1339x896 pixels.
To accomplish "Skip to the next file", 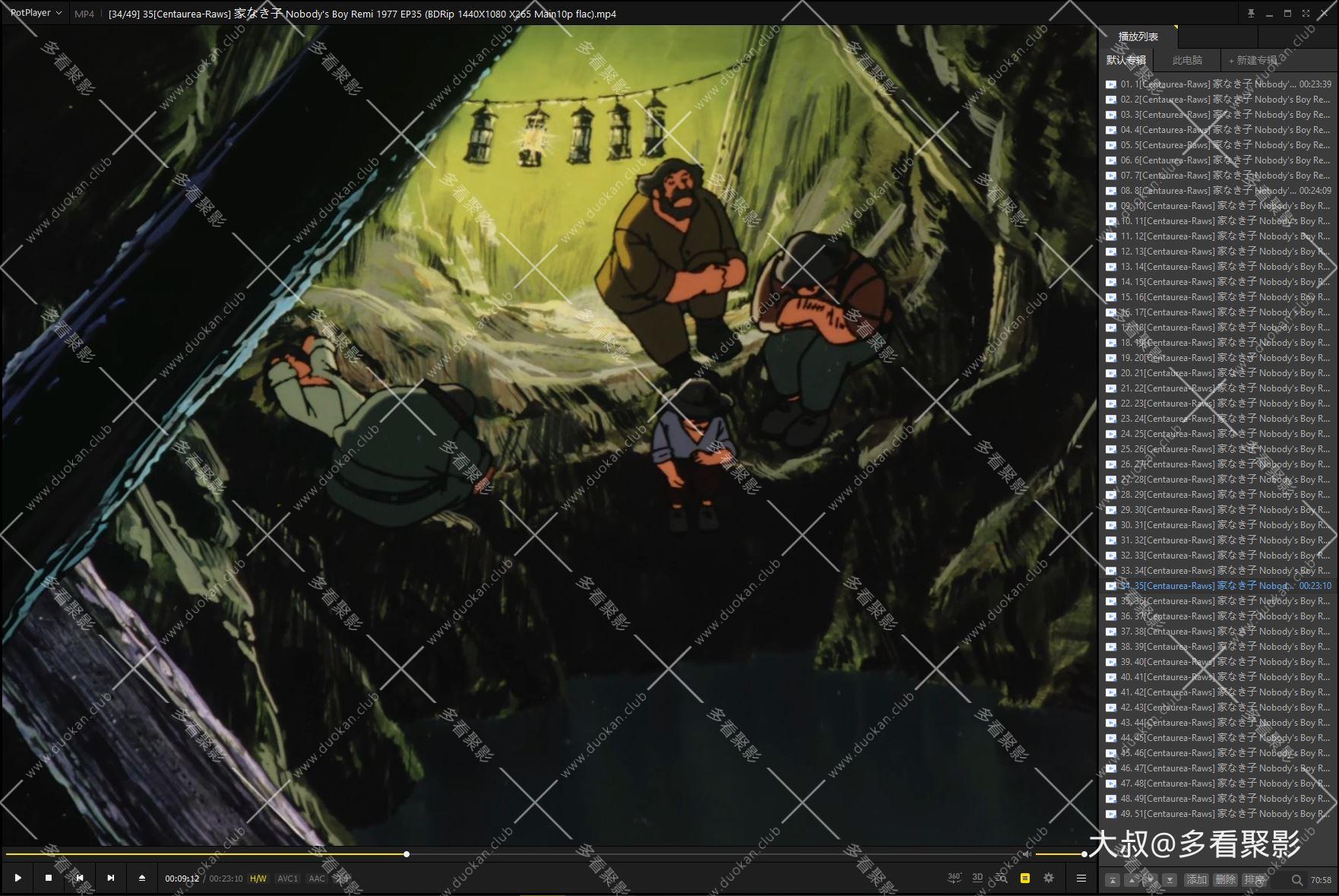I will coord(111,878).
